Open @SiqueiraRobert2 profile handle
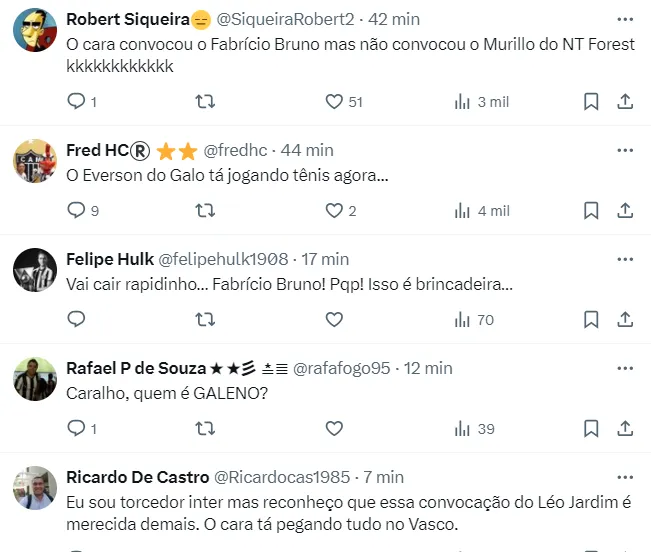This screenshot has width=651, height=552. pyautogui.click(x=285, y=19)
